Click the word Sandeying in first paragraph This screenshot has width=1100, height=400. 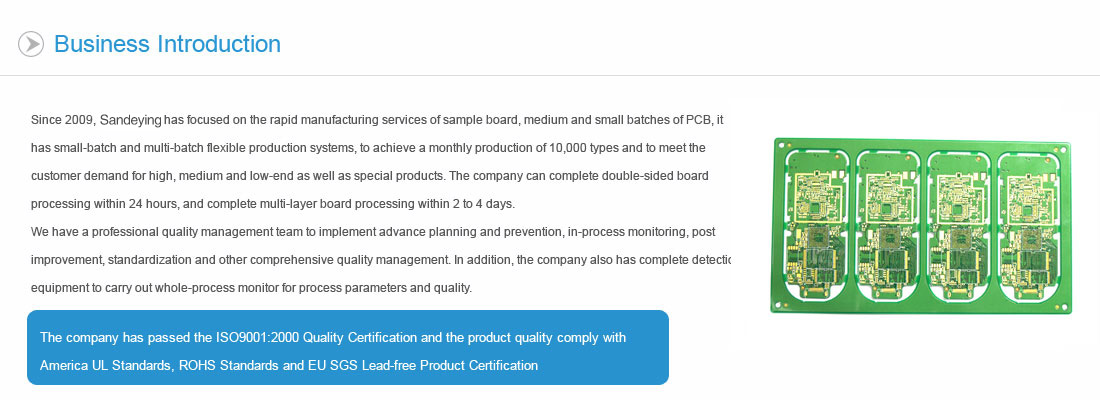coord(130,120)
